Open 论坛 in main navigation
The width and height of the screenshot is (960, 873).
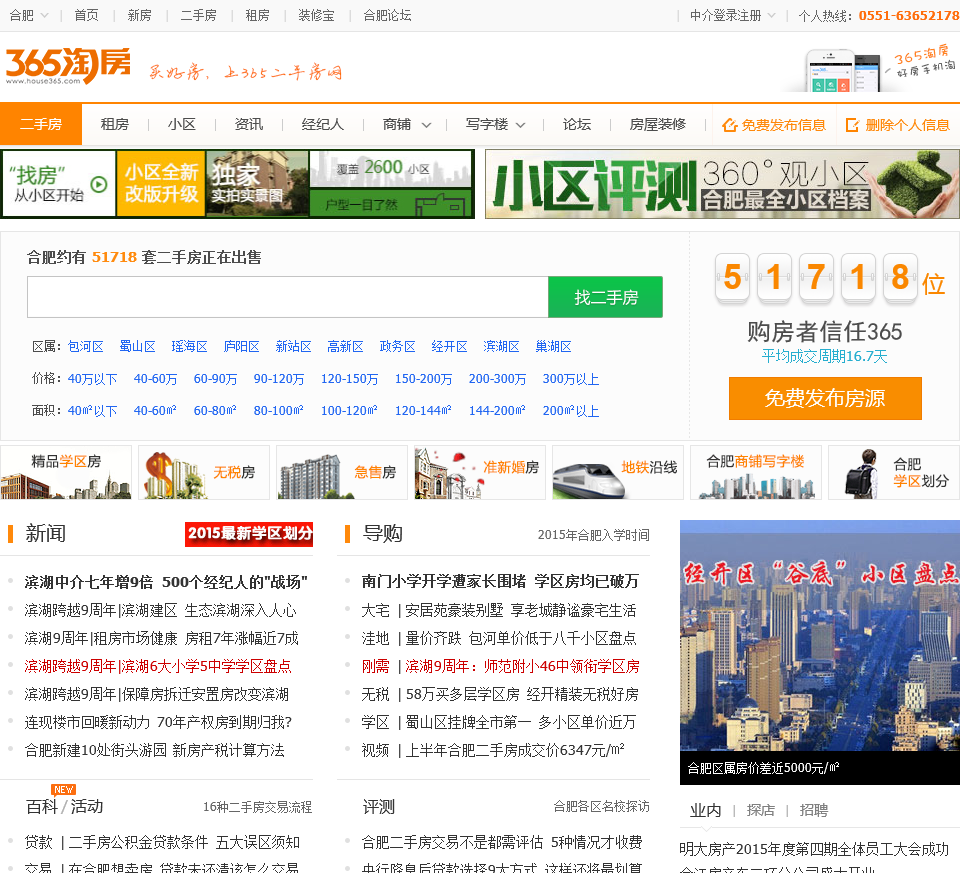tap(577, 125)
